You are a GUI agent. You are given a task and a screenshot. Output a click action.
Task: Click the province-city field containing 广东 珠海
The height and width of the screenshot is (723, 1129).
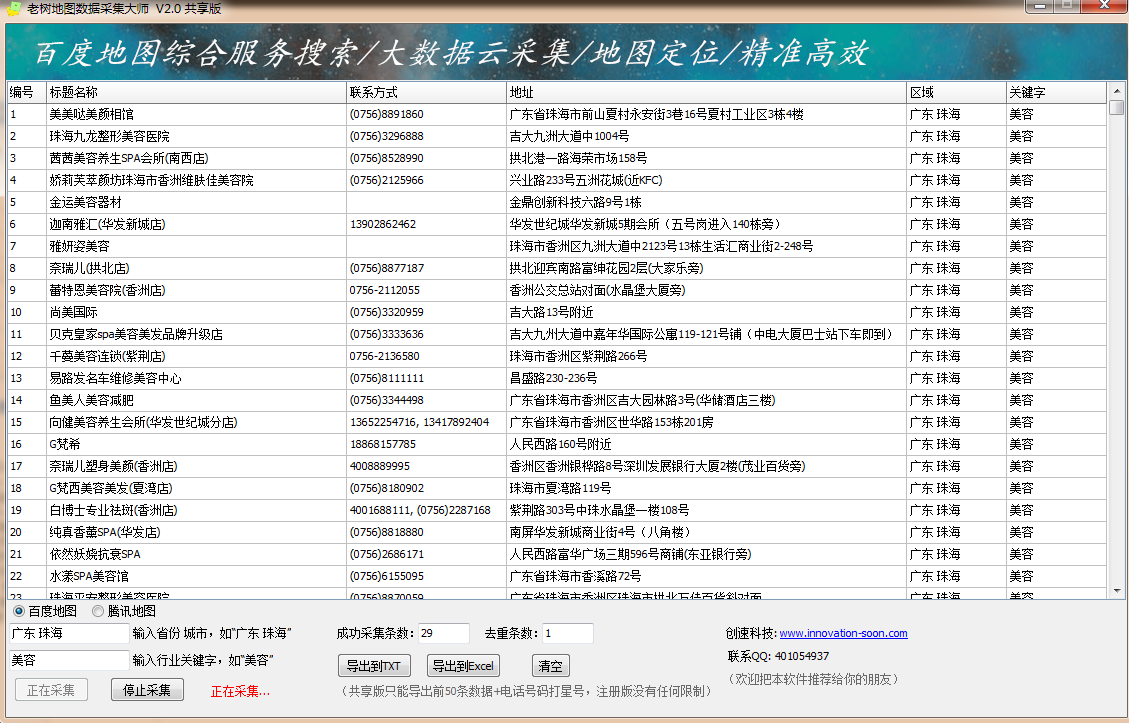(x=69, y=634)
